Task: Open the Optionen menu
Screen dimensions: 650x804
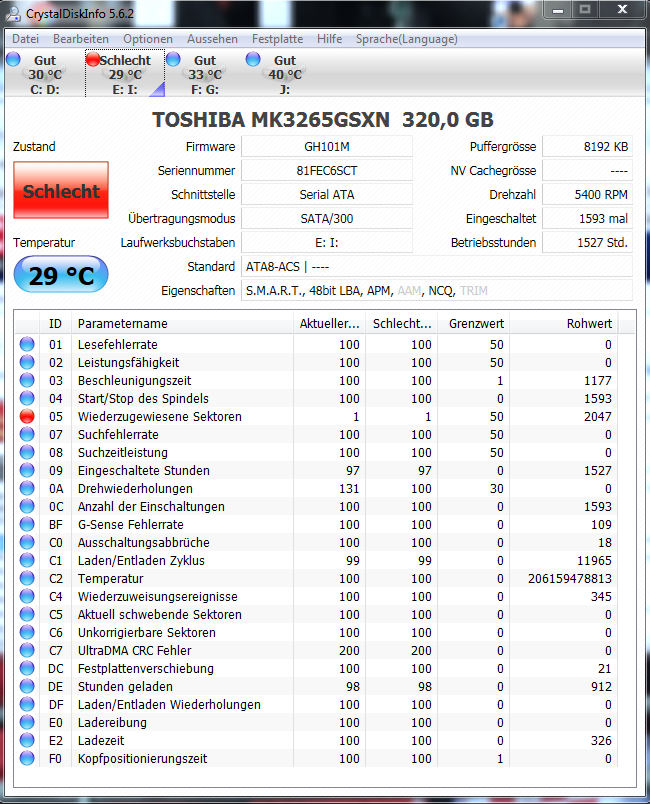Action: (x=148, y=39)
